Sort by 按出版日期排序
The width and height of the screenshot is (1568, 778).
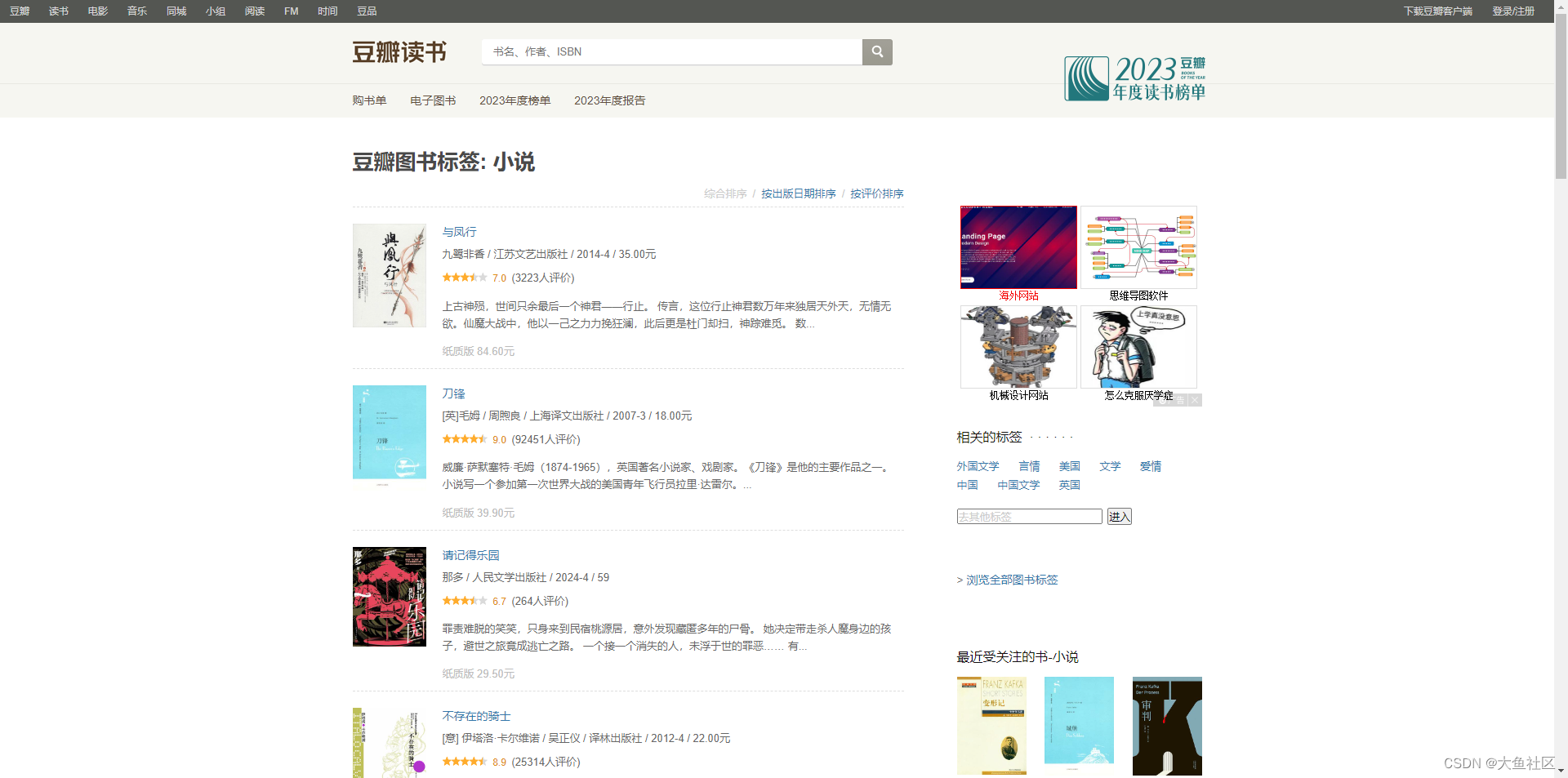tap(798, 193)
